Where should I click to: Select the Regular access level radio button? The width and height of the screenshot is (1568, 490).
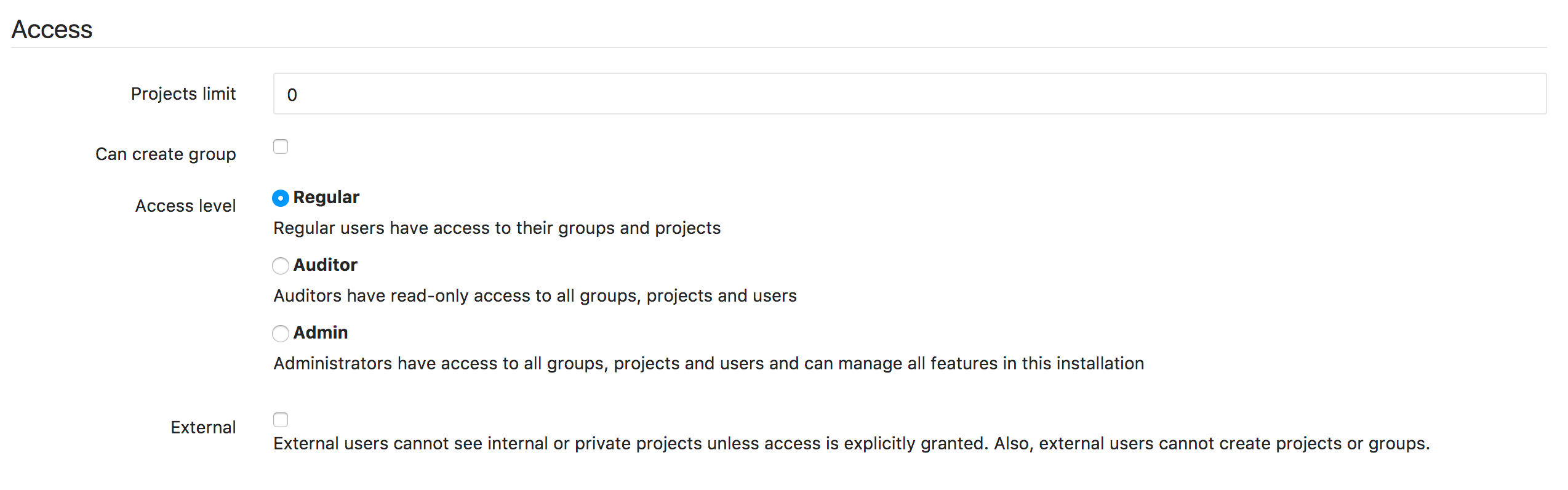pyautogui.click(x=281, y=198)
